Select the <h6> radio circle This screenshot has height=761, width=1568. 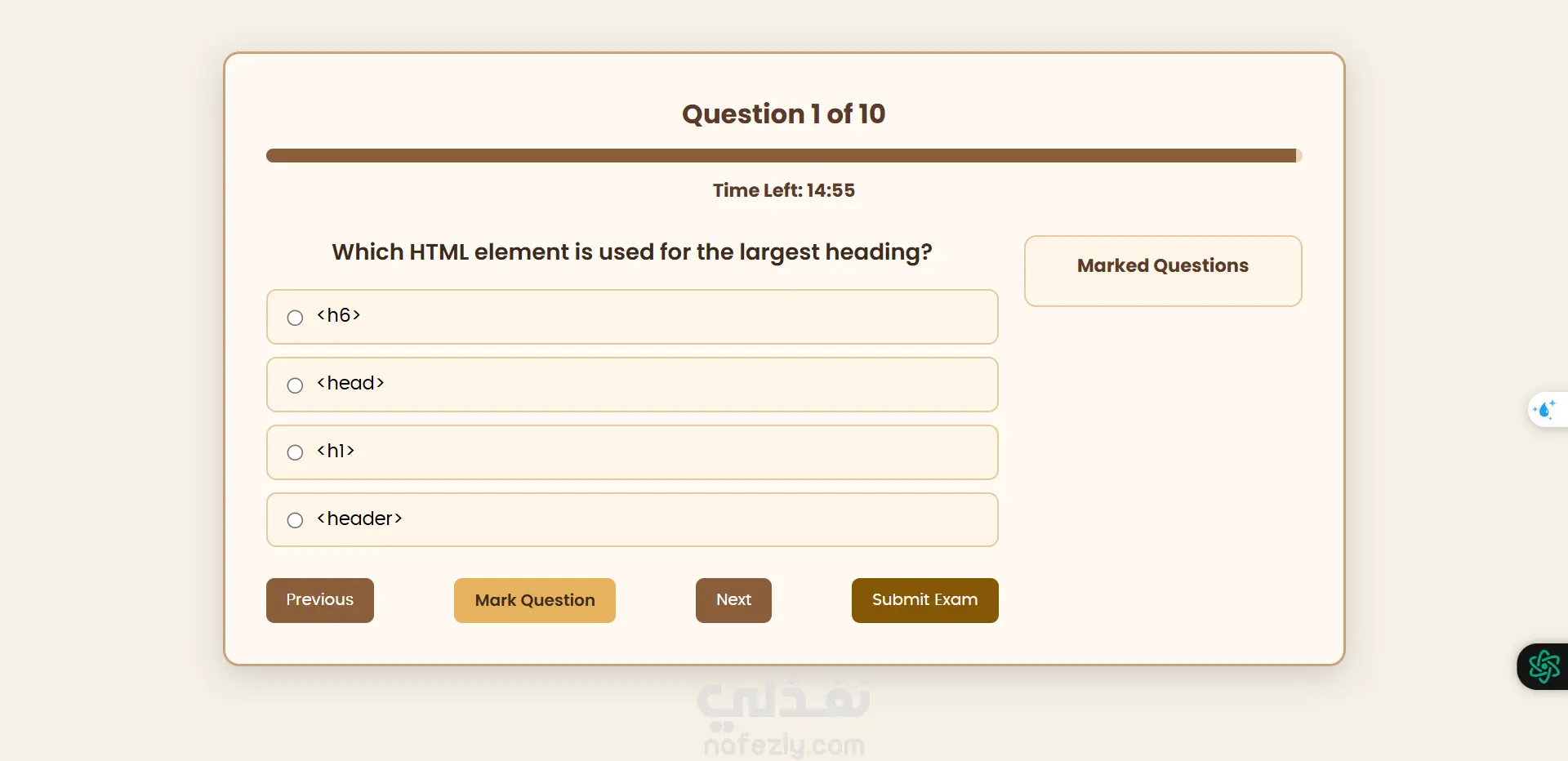(295, 318)
